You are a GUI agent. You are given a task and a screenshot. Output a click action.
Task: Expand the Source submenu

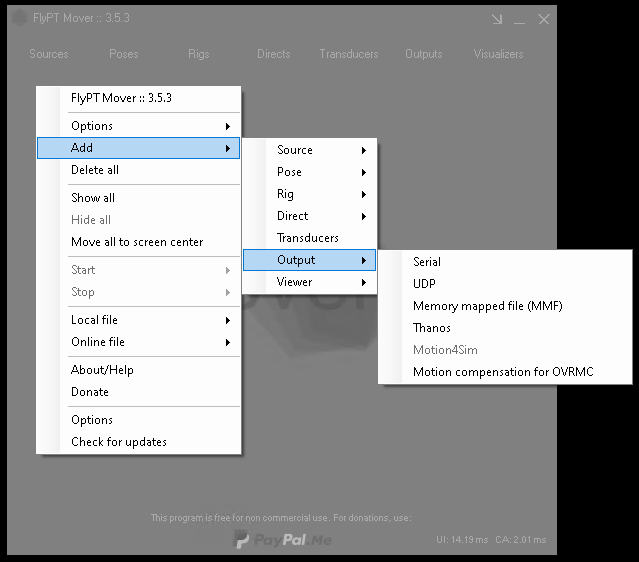coord(309,150)
